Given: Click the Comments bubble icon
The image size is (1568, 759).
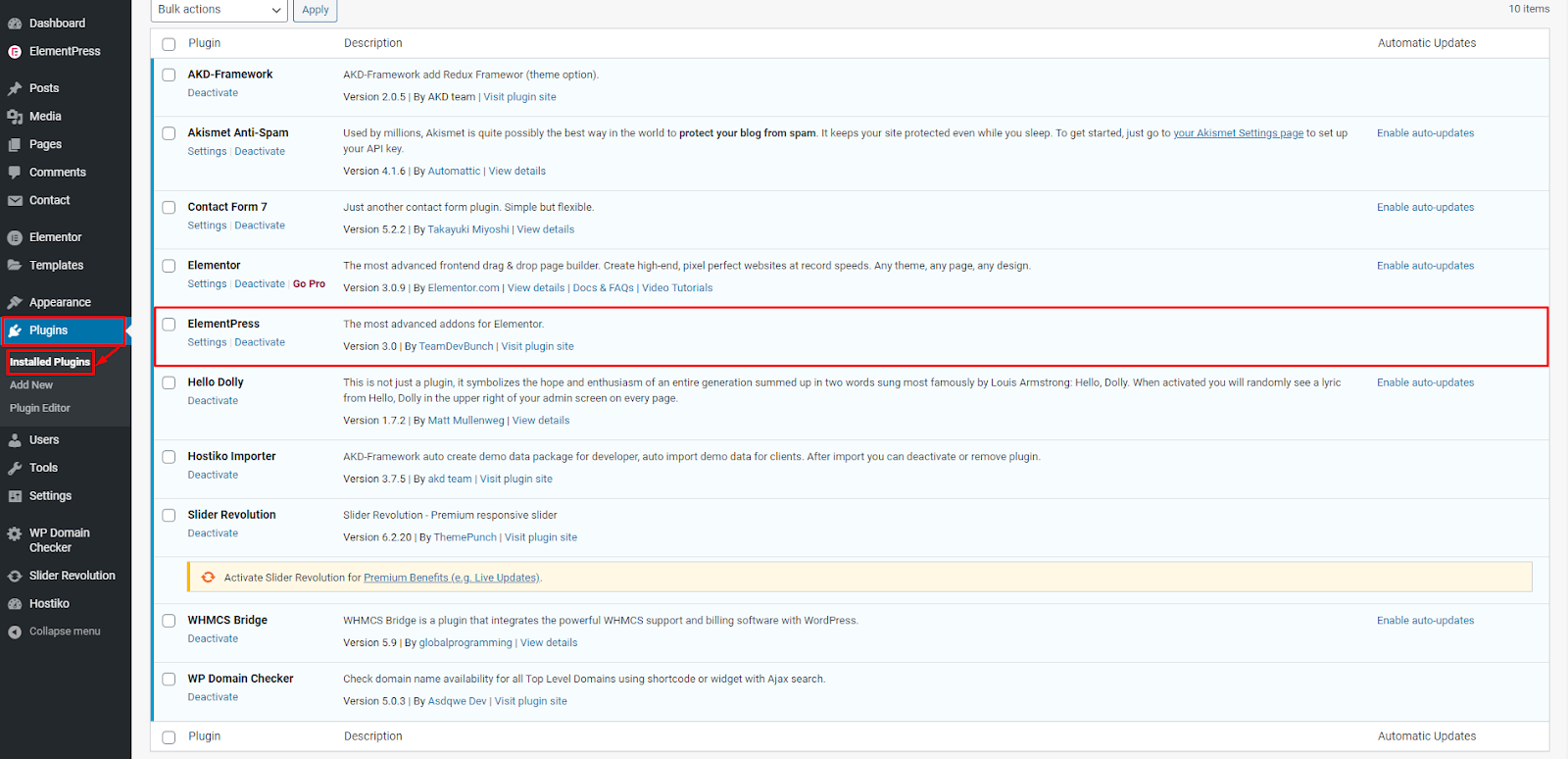Looking at the screenshot, I should [15, 173].
